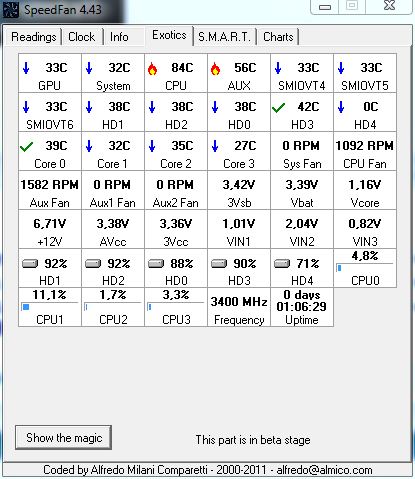The height and width of the screenshot is (479, 415).
Task: Click the down arrow beside HD2 38C temperature
Action: tap(152, 107)
